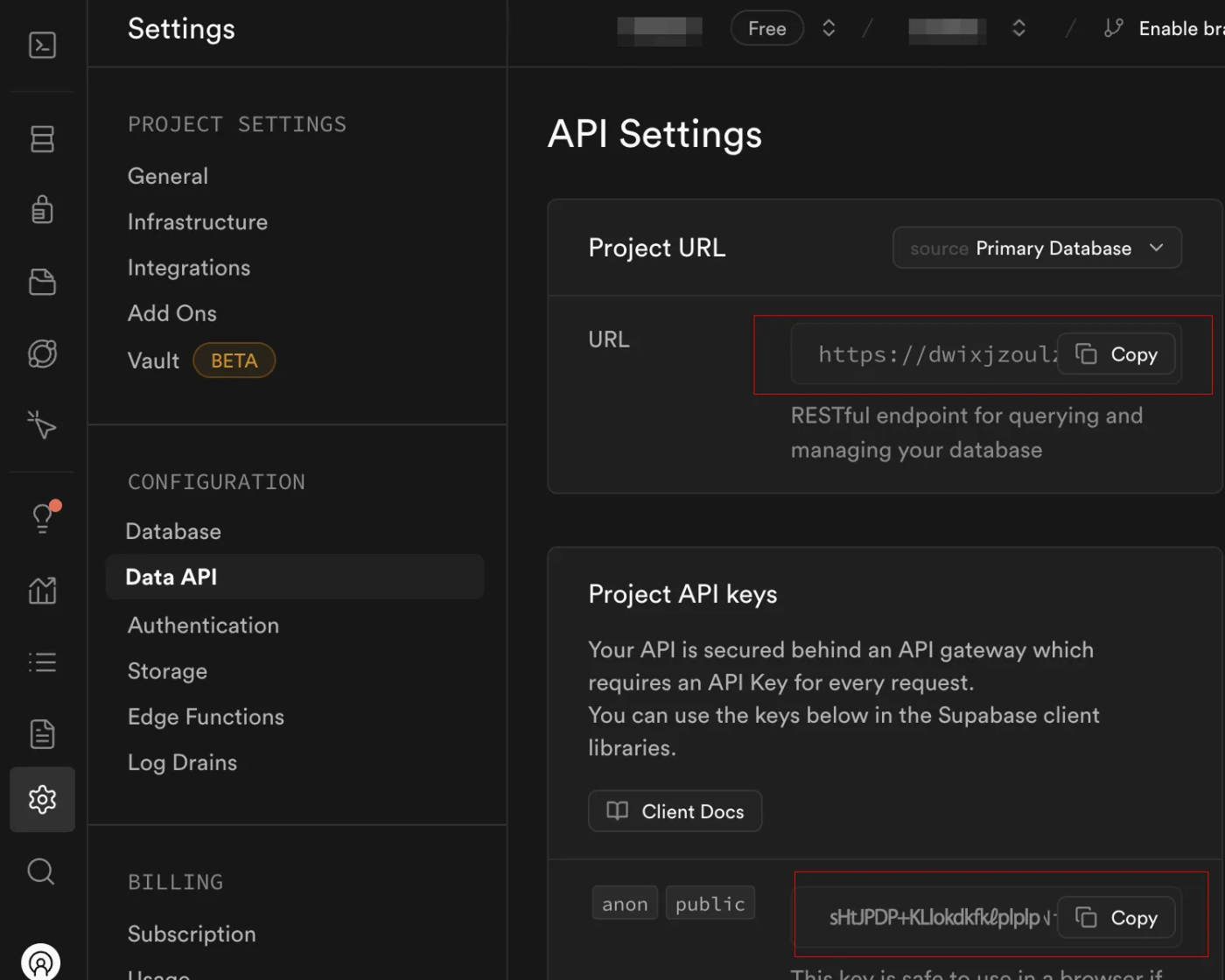Image resolution: width=1225 pixels, height=980 pixels.
Task: Open the Storage folder icon
Action: click(x=42, y=282)
